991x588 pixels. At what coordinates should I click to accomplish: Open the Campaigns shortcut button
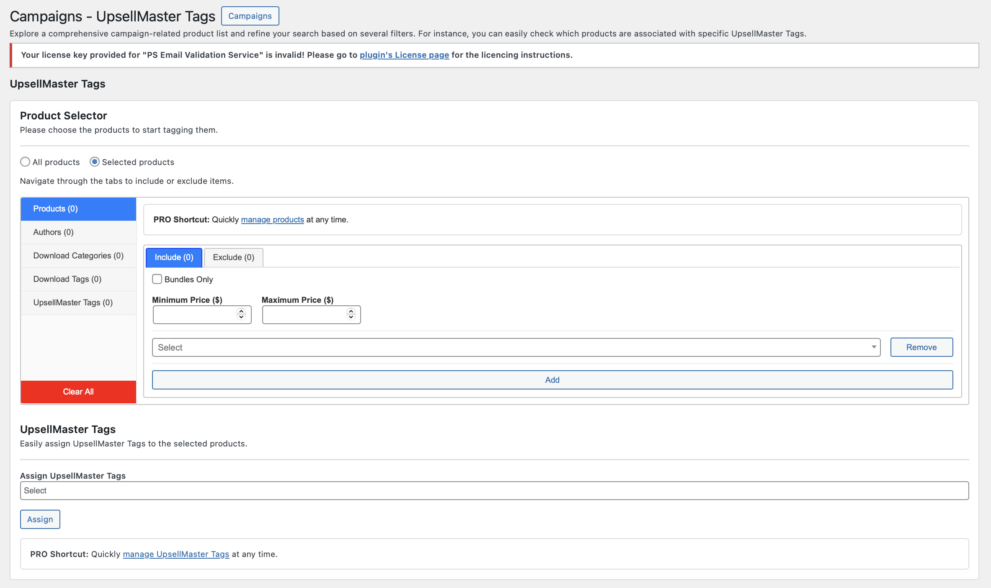249,16
